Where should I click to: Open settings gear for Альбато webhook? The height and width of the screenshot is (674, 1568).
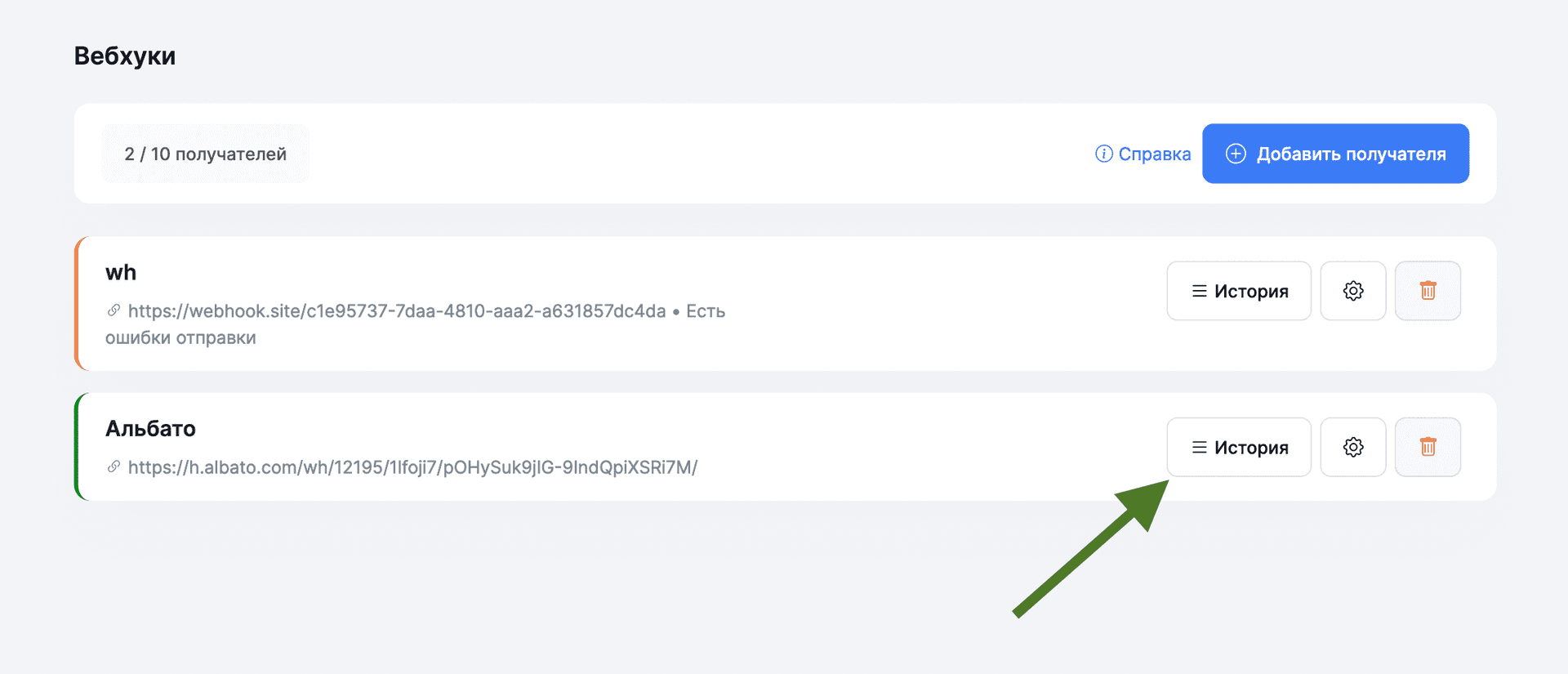pos(1352,447)
